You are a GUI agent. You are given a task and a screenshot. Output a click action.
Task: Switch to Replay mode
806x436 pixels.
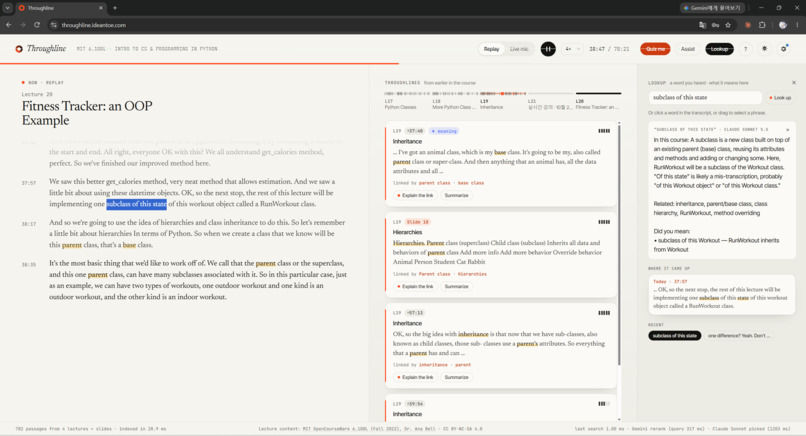point(491,49)
